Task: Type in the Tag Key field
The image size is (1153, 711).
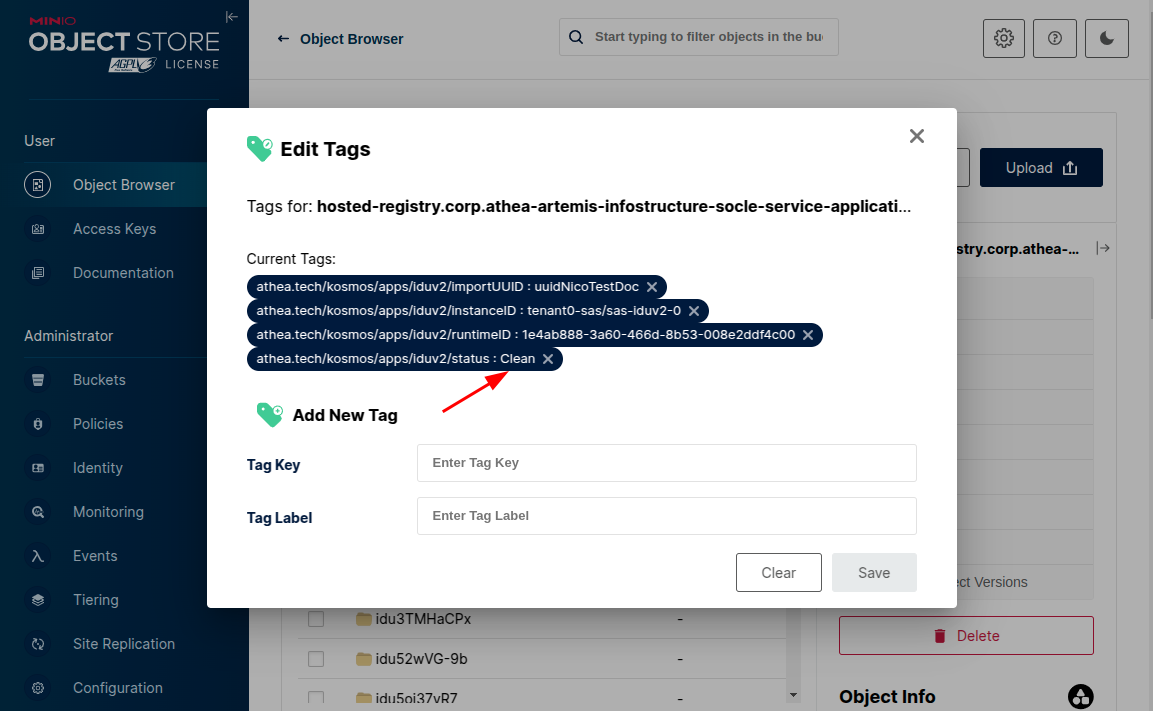Action: [x=666, y=463]
